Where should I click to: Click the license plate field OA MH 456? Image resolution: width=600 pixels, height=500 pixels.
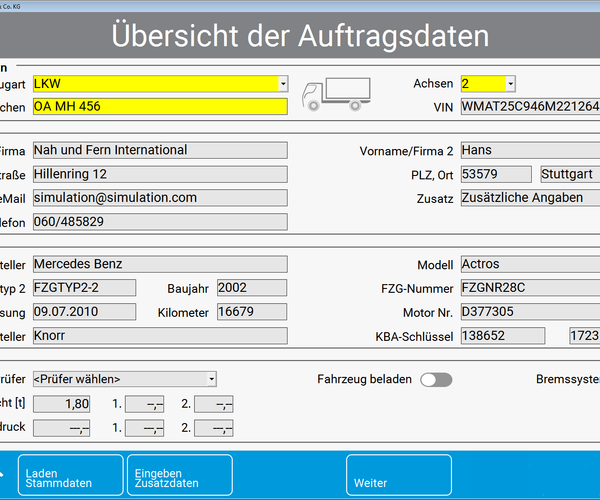160,106
